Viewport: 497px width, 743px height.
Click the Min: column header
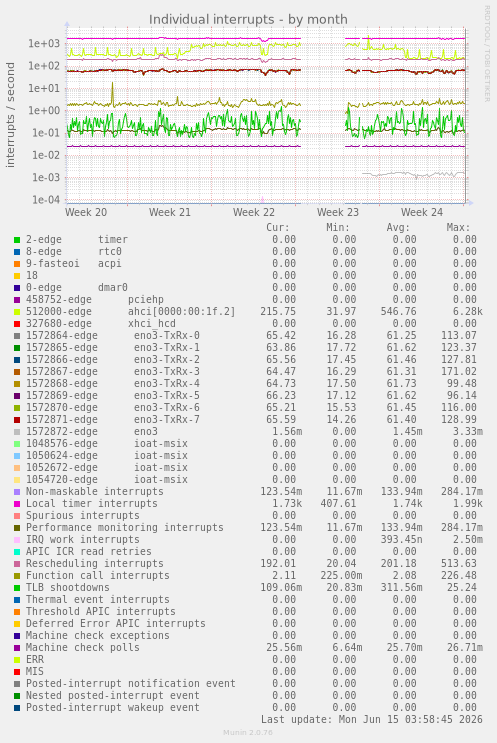338,227
